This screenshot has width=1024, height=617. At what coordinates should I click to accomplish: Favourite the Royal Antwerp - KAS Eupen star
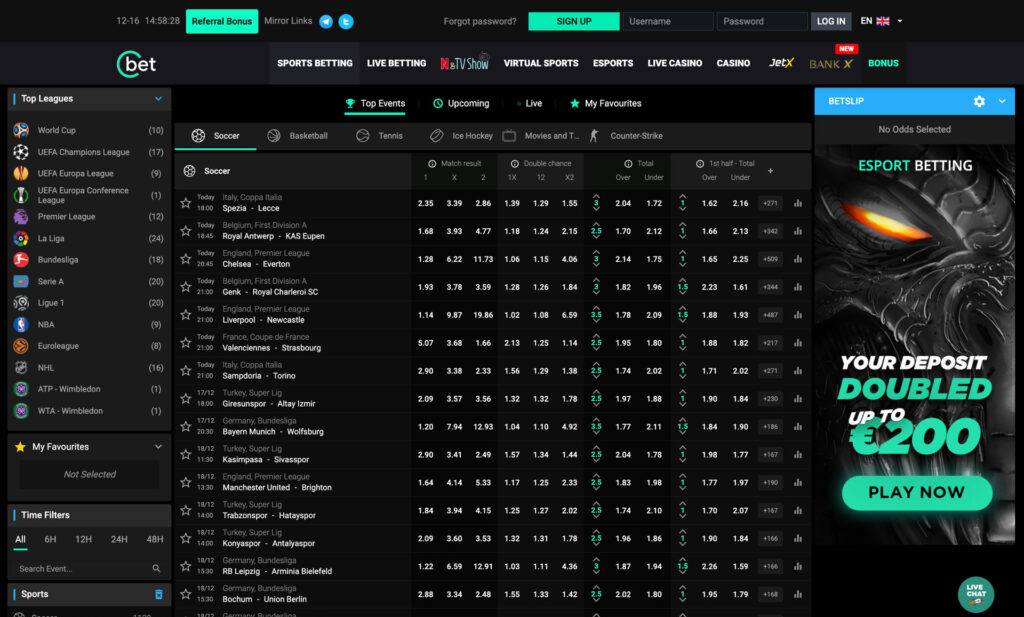coord(185,231)
